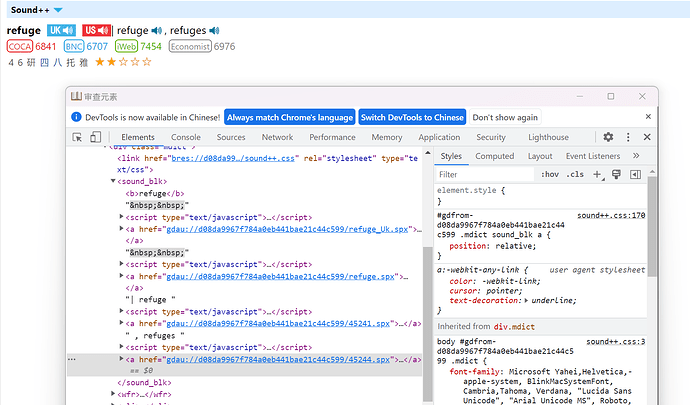Switch to the Sources tab
This screenshot has height=405, width=690.
(x=231, y=137)
